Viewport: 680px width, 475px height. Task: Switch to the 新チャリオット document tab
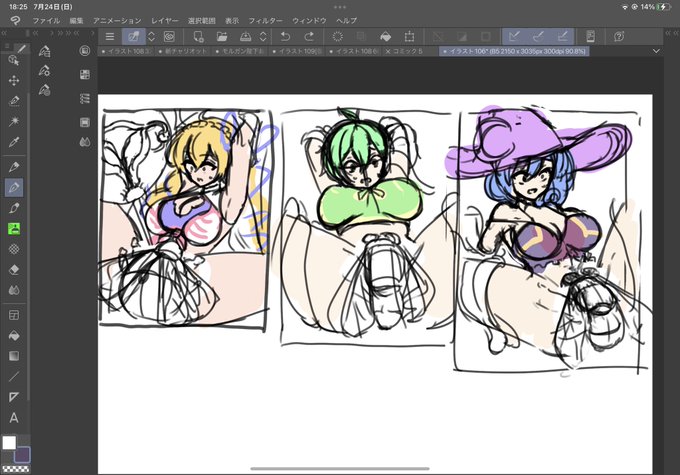coord(183,51)
